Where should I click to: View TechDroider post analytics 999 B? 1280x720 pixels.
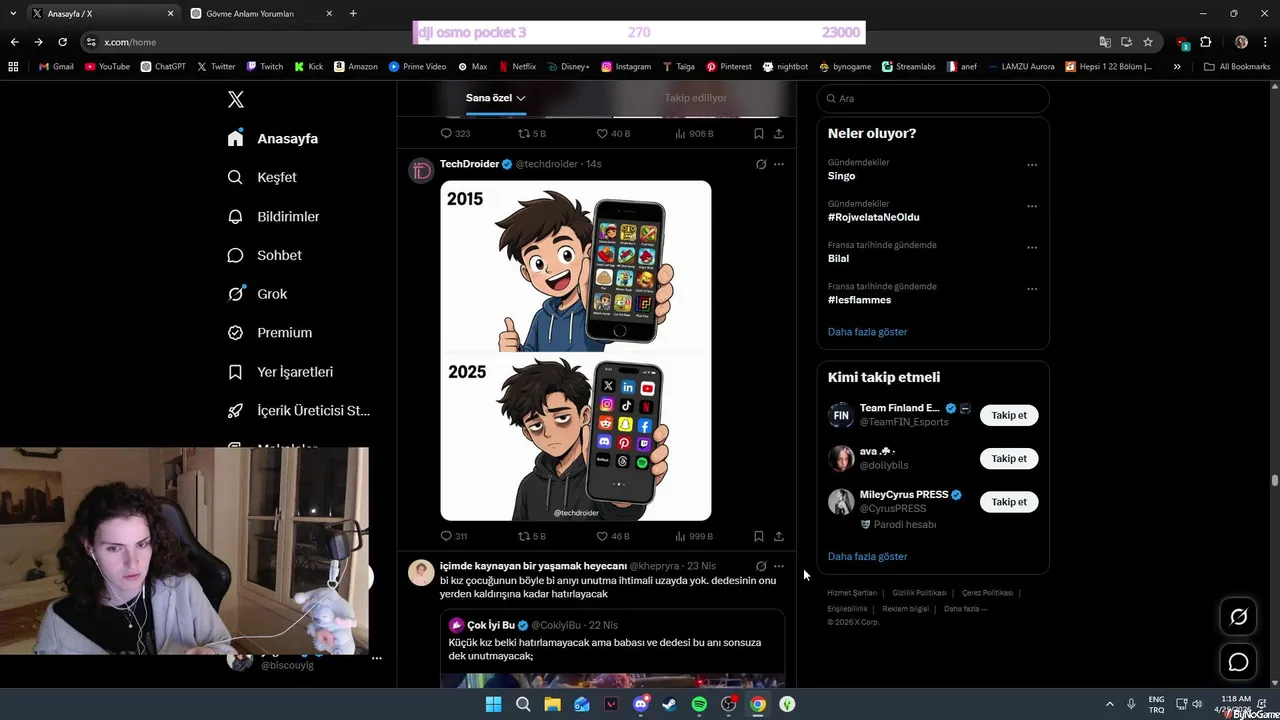point(694,536)
